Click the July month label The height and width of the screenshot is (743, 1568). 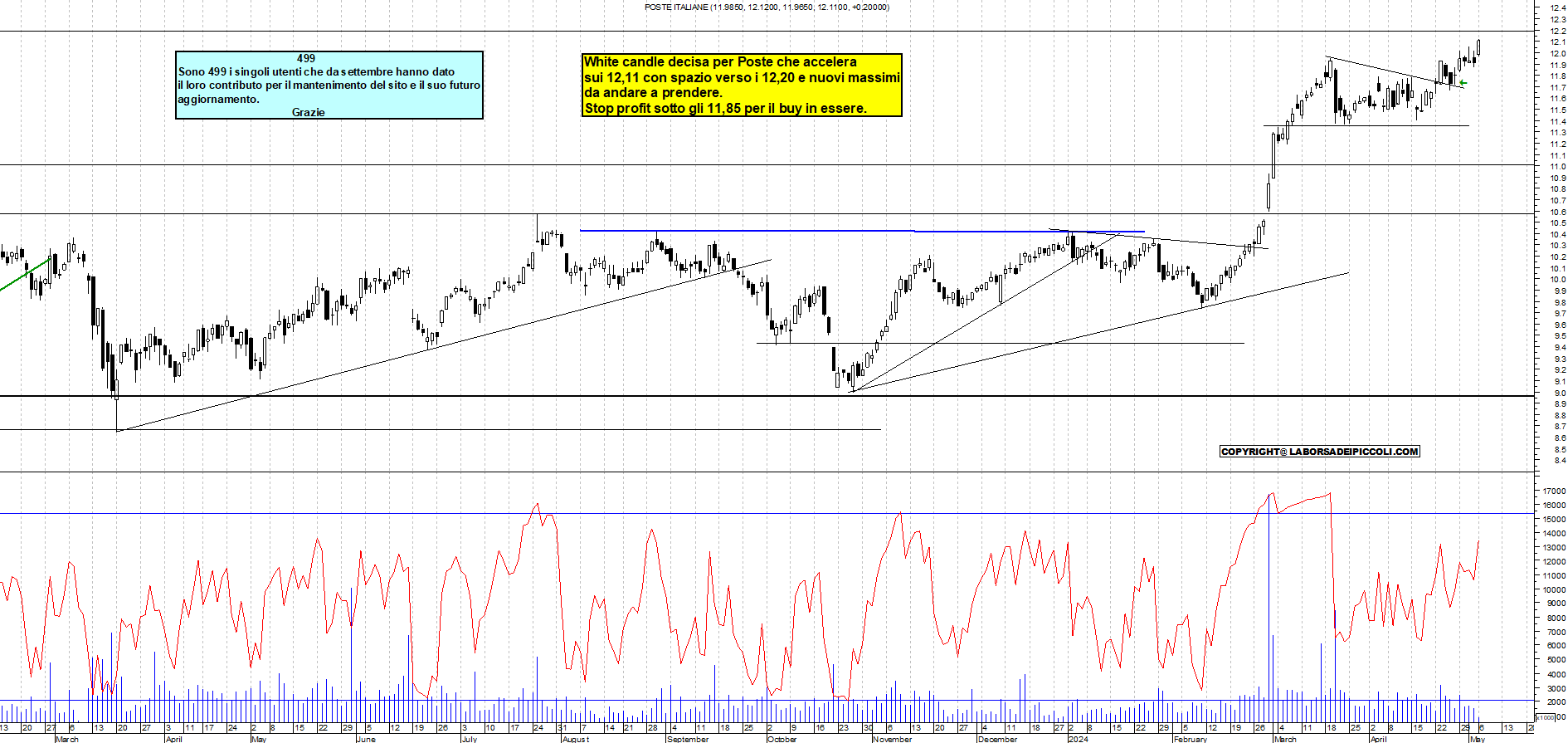(470, 739)
